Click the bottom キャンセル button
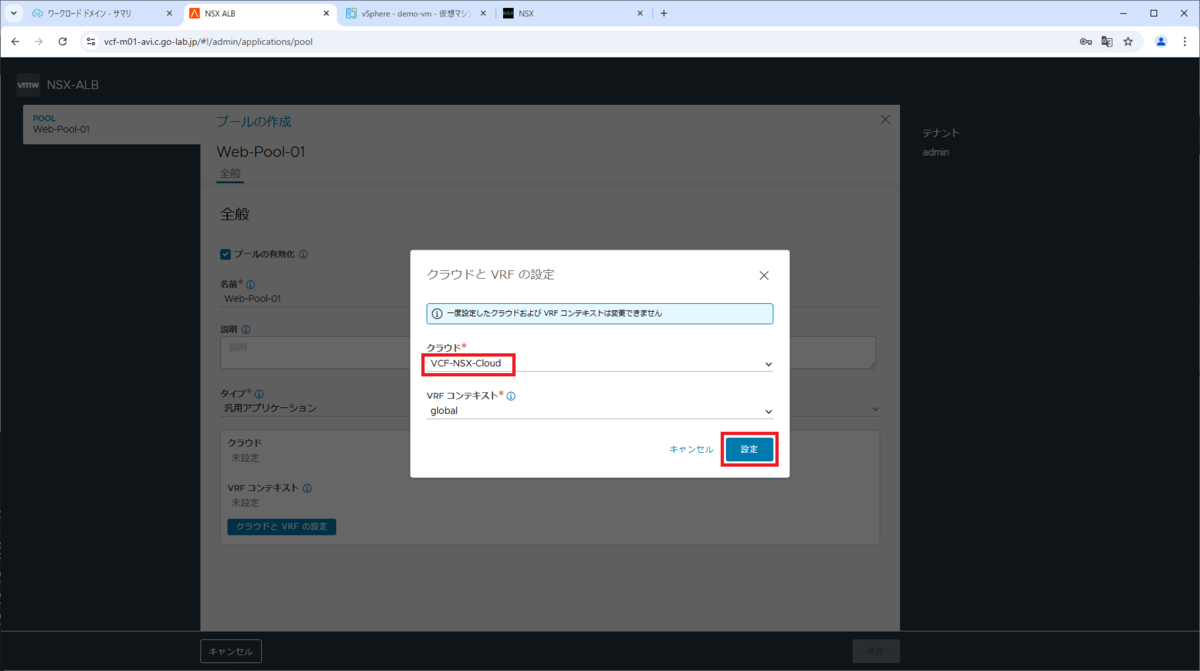The height and width of the screenshot is (671, 1200). pos(231,651)
